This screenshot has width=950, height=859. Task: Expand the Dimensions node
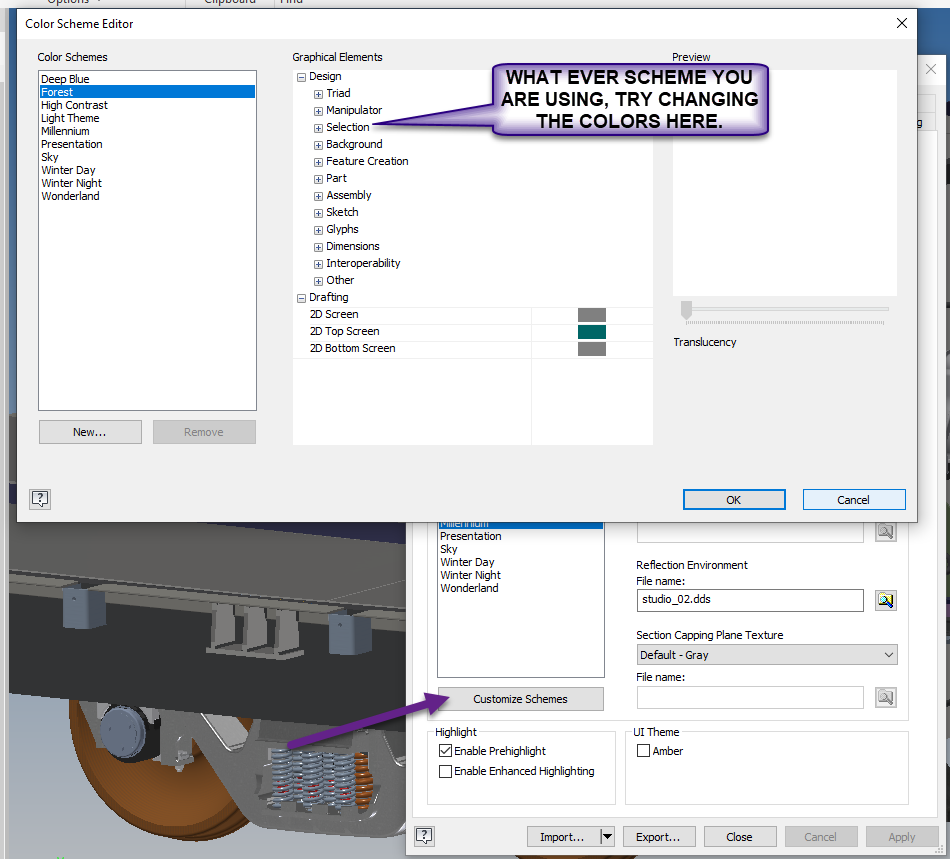tap(318, 247)
